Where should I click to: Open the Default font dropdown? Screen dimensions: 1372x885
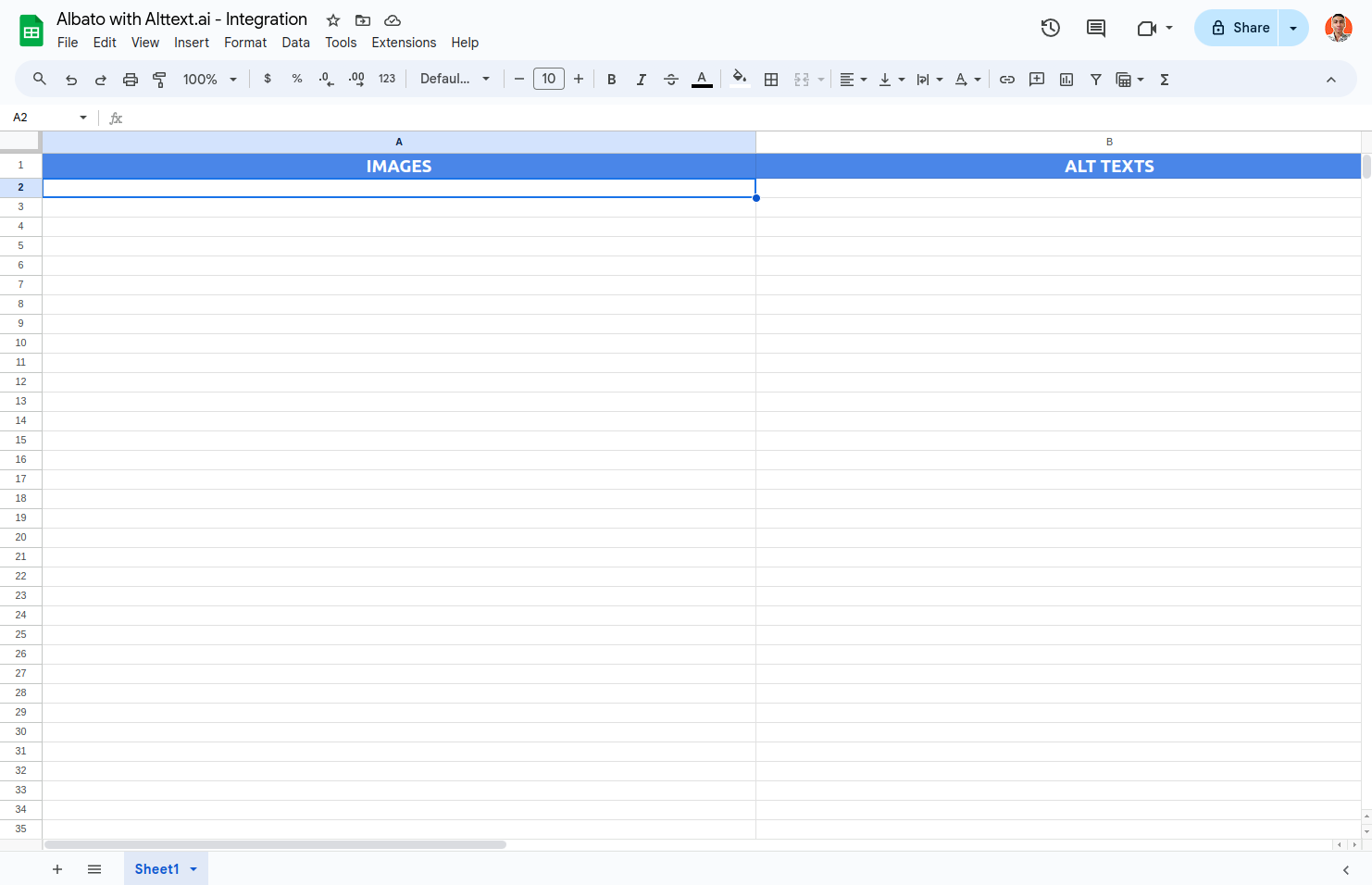tap(455, 80)
